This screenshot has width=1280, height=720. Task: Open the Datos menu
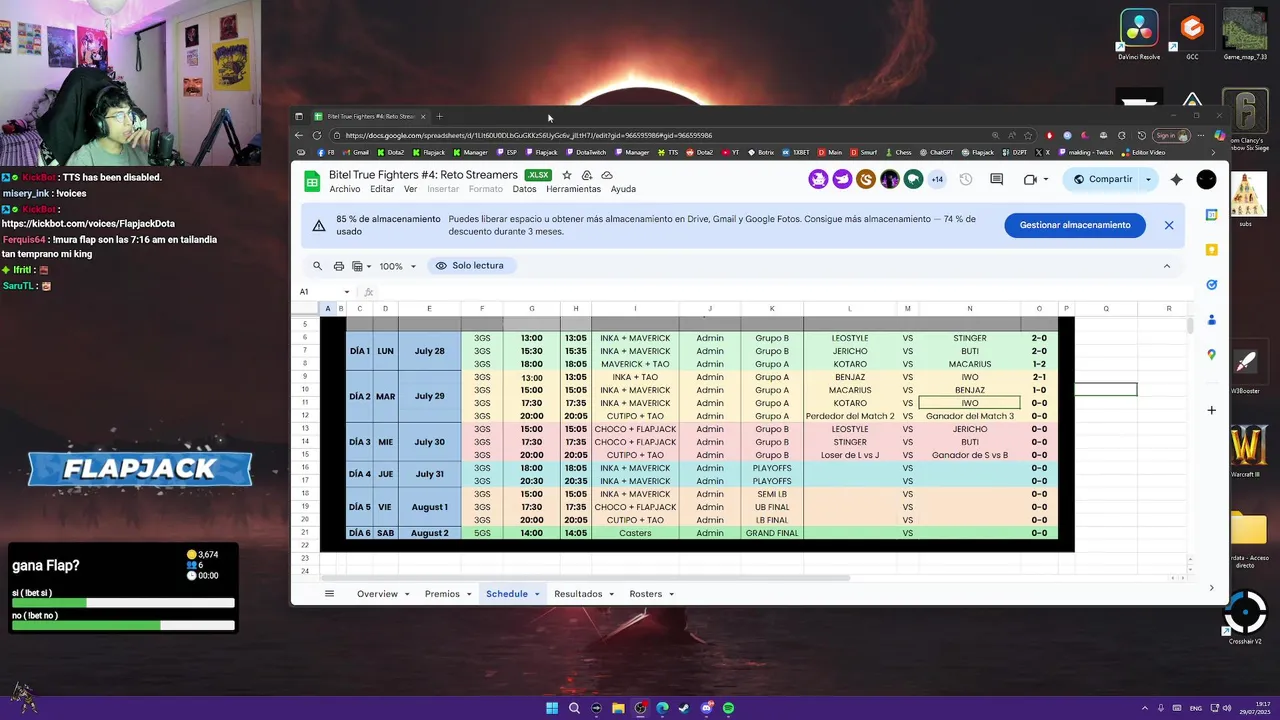[x=524, y=189]
